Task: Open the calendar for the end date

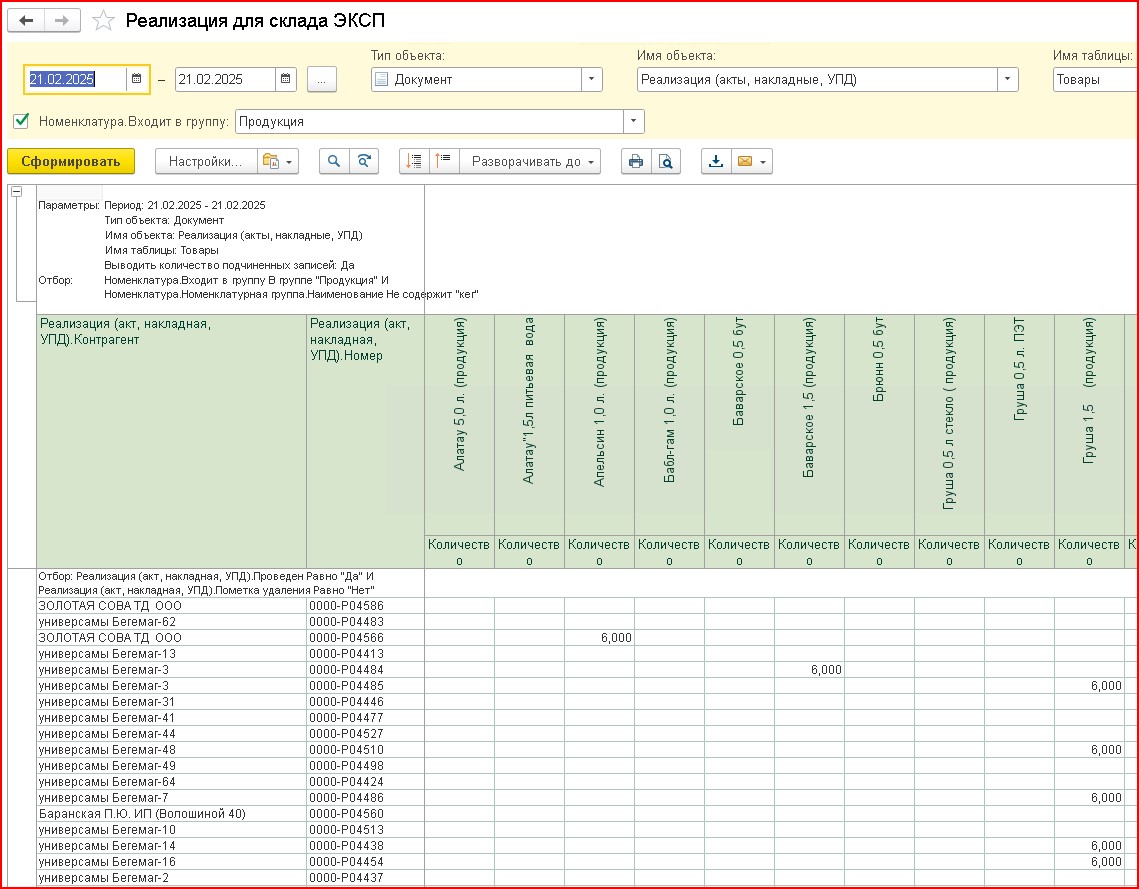Action: [x=285, y=79]
